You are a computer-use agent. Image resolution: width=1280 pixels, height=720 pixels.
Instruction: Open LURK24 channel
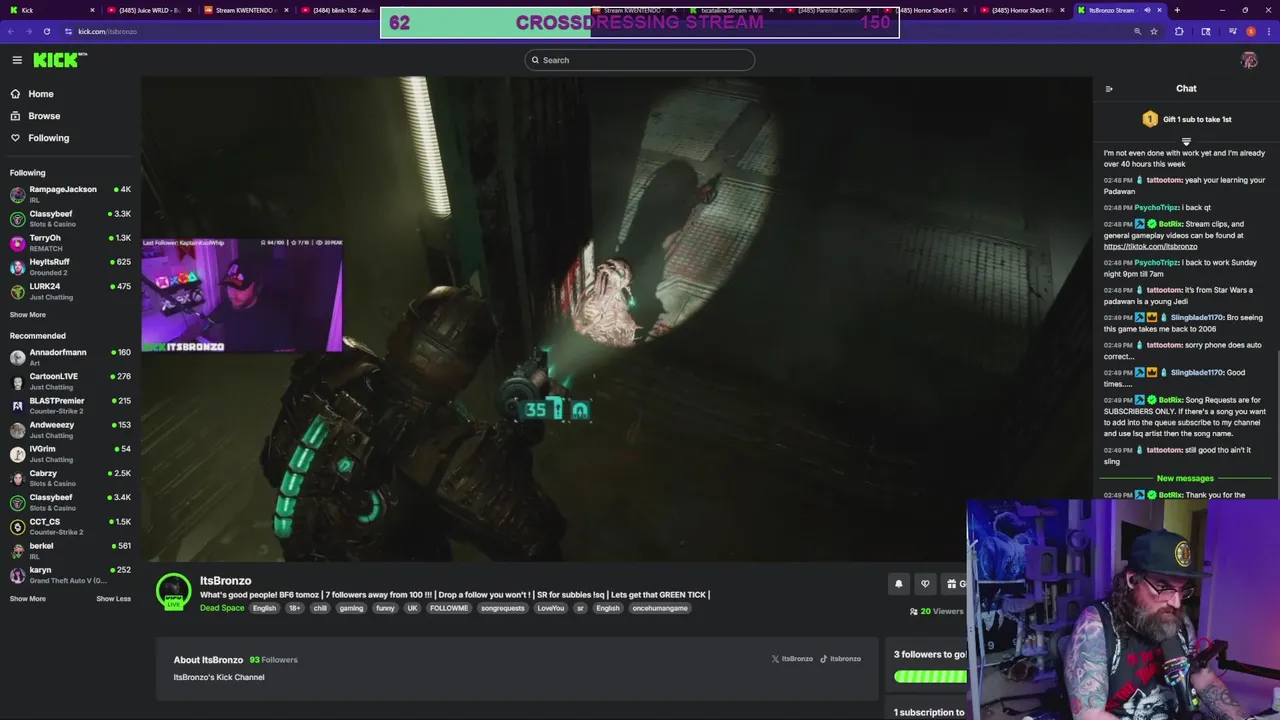coord(70,290)
